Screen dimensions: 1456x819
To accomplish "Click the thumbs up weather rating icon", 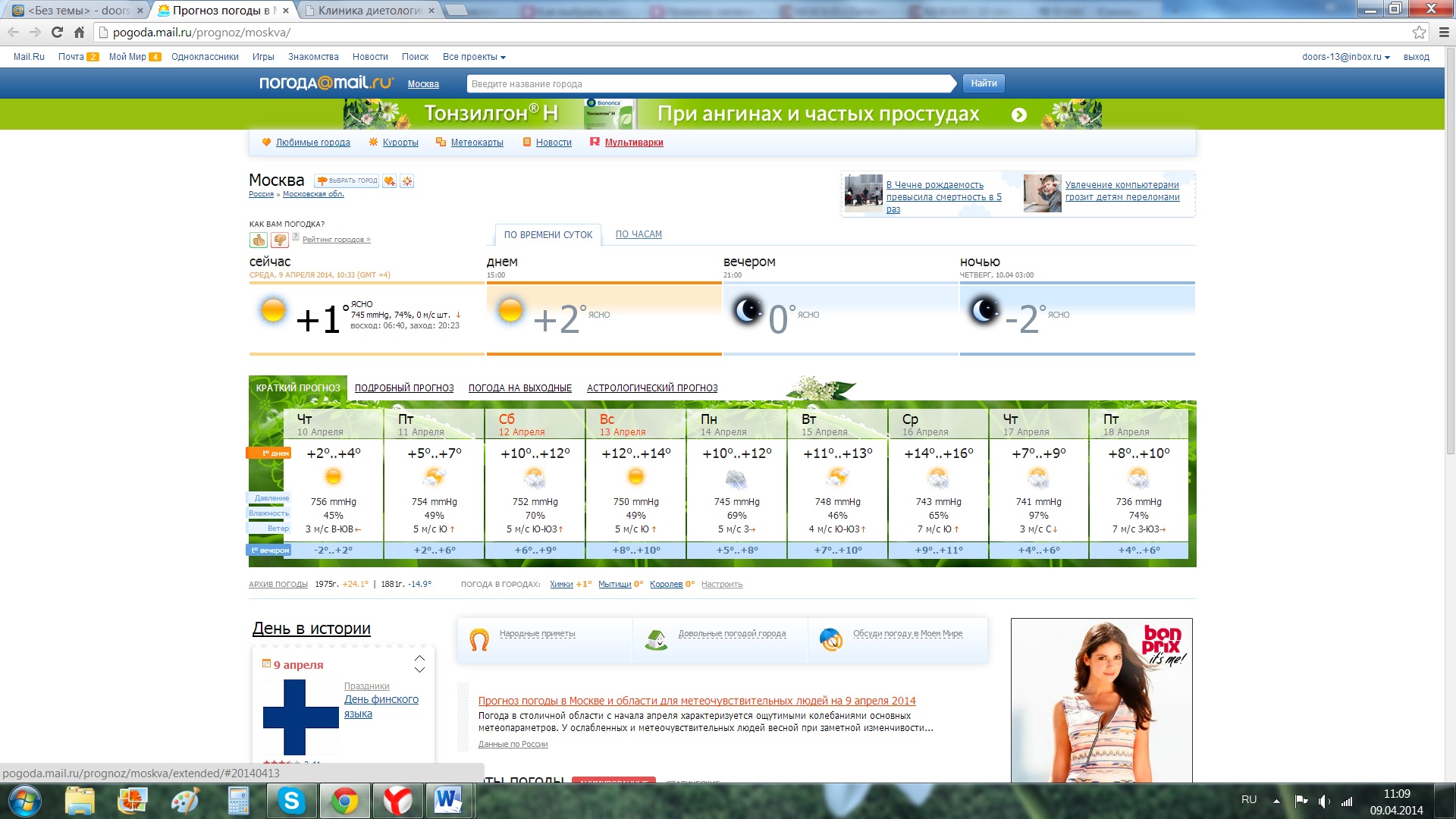I will tap(259, 240).
